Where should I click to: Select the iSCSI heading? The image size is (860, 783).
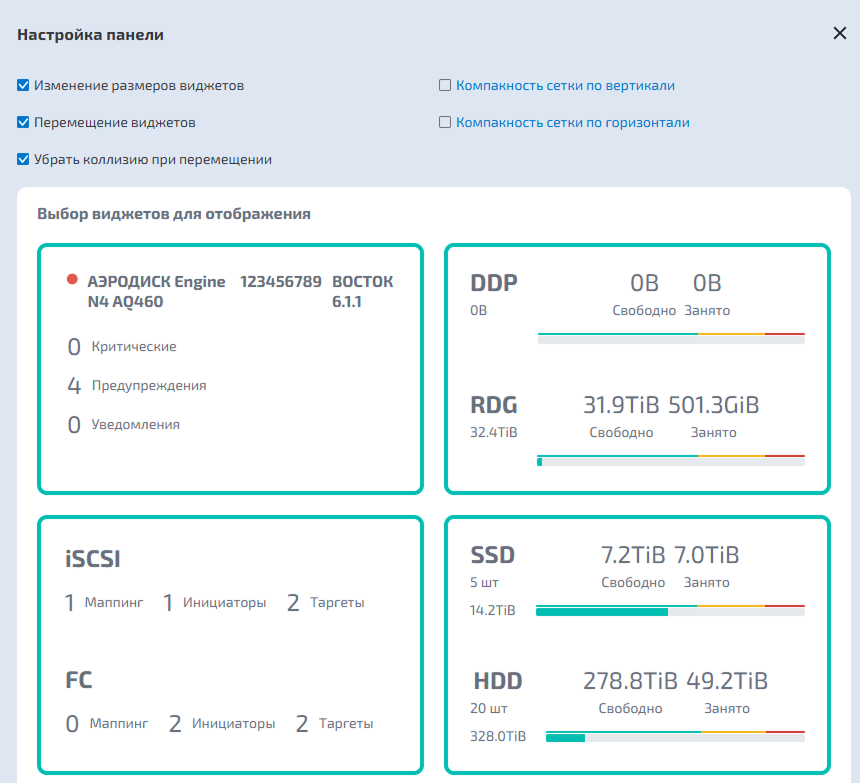click(93, 559)
